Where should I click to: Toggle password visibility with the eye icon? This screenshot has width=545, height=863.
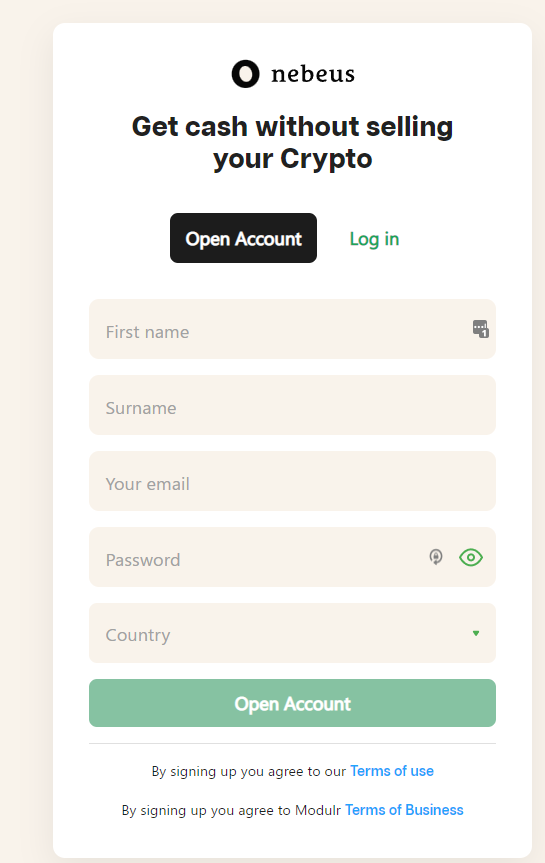[x=471, y=558]
